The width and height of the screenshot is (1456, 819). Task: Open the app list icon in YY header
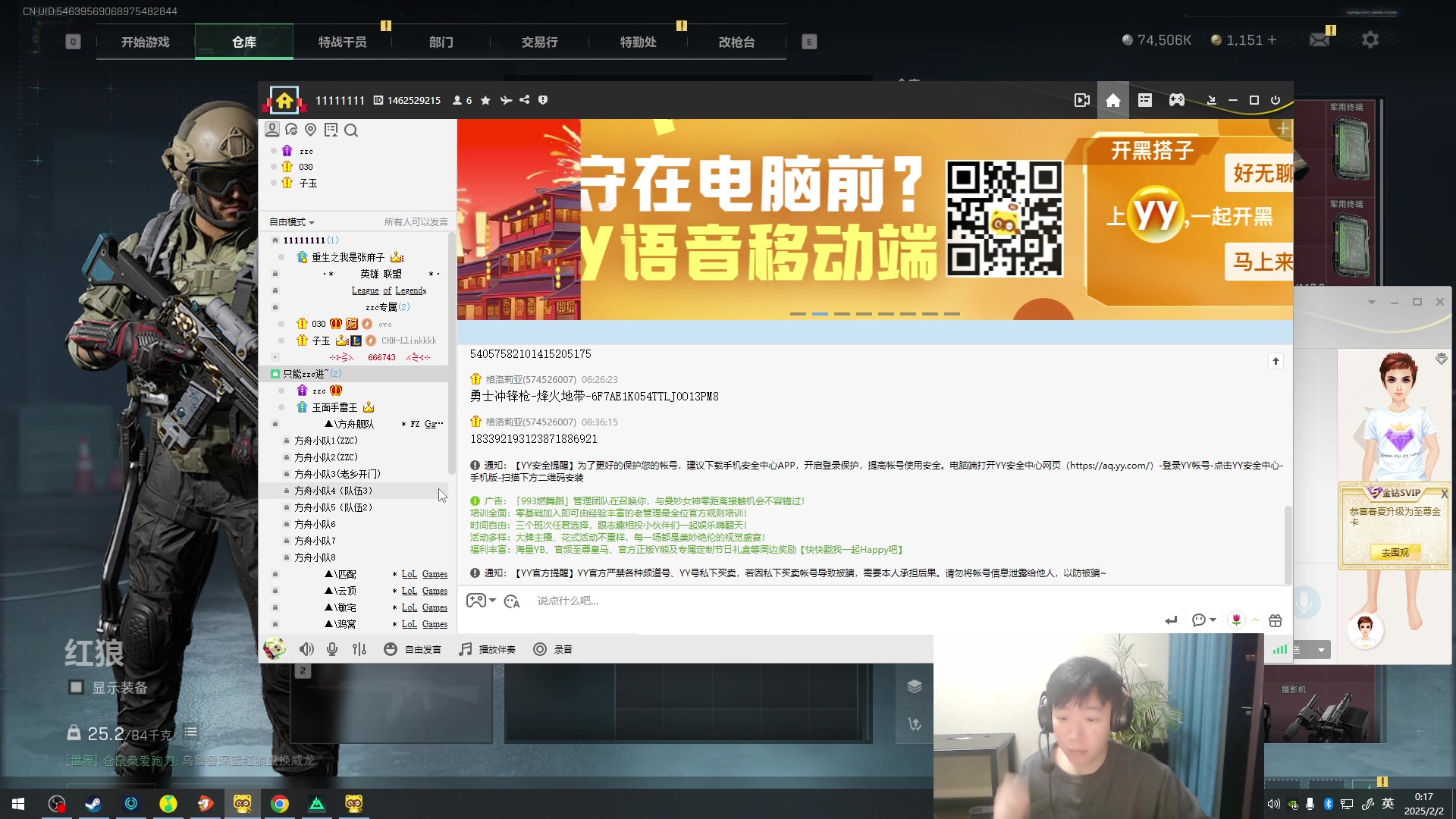coord(1145,100)
